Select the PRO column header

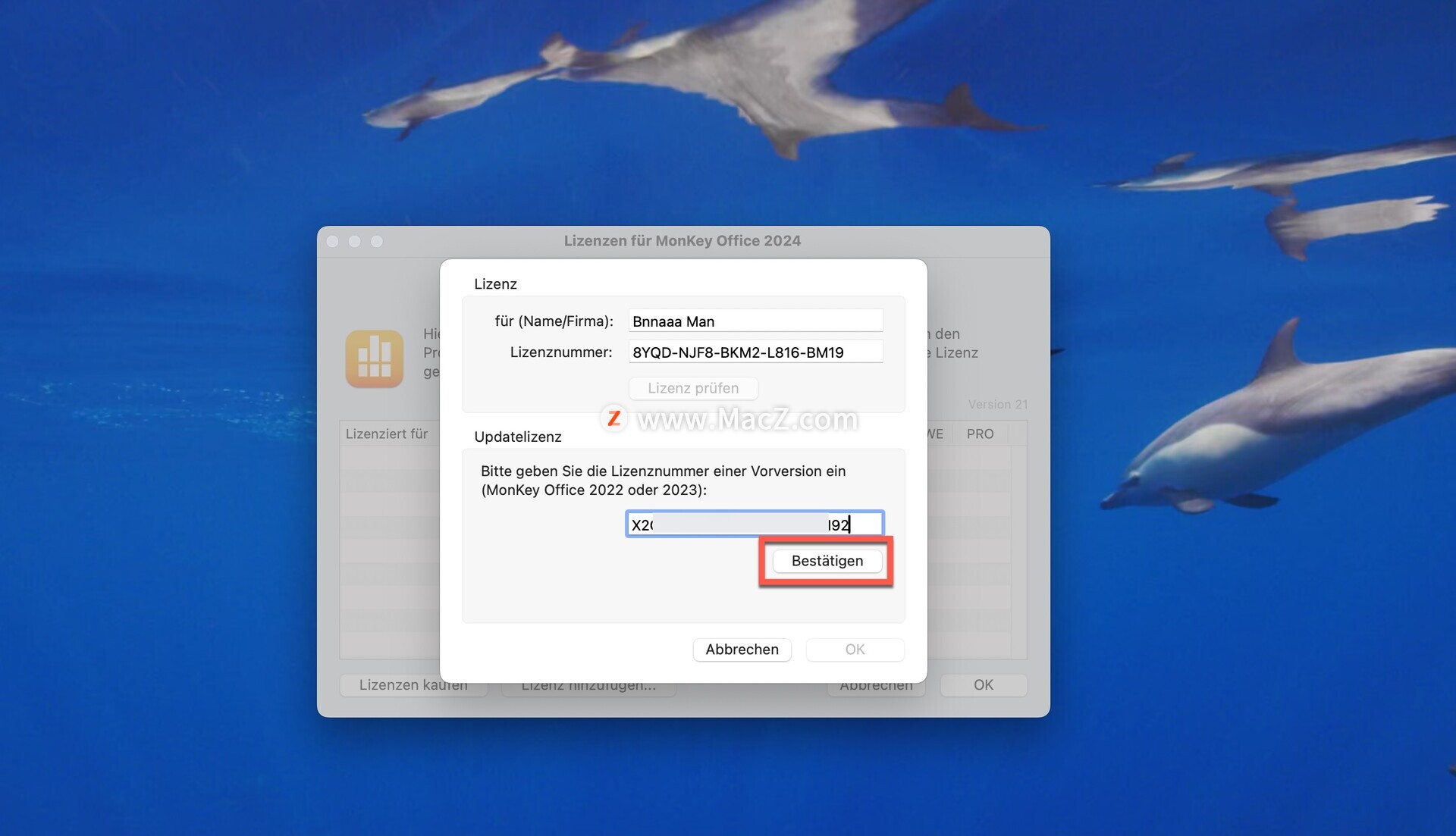980,434
